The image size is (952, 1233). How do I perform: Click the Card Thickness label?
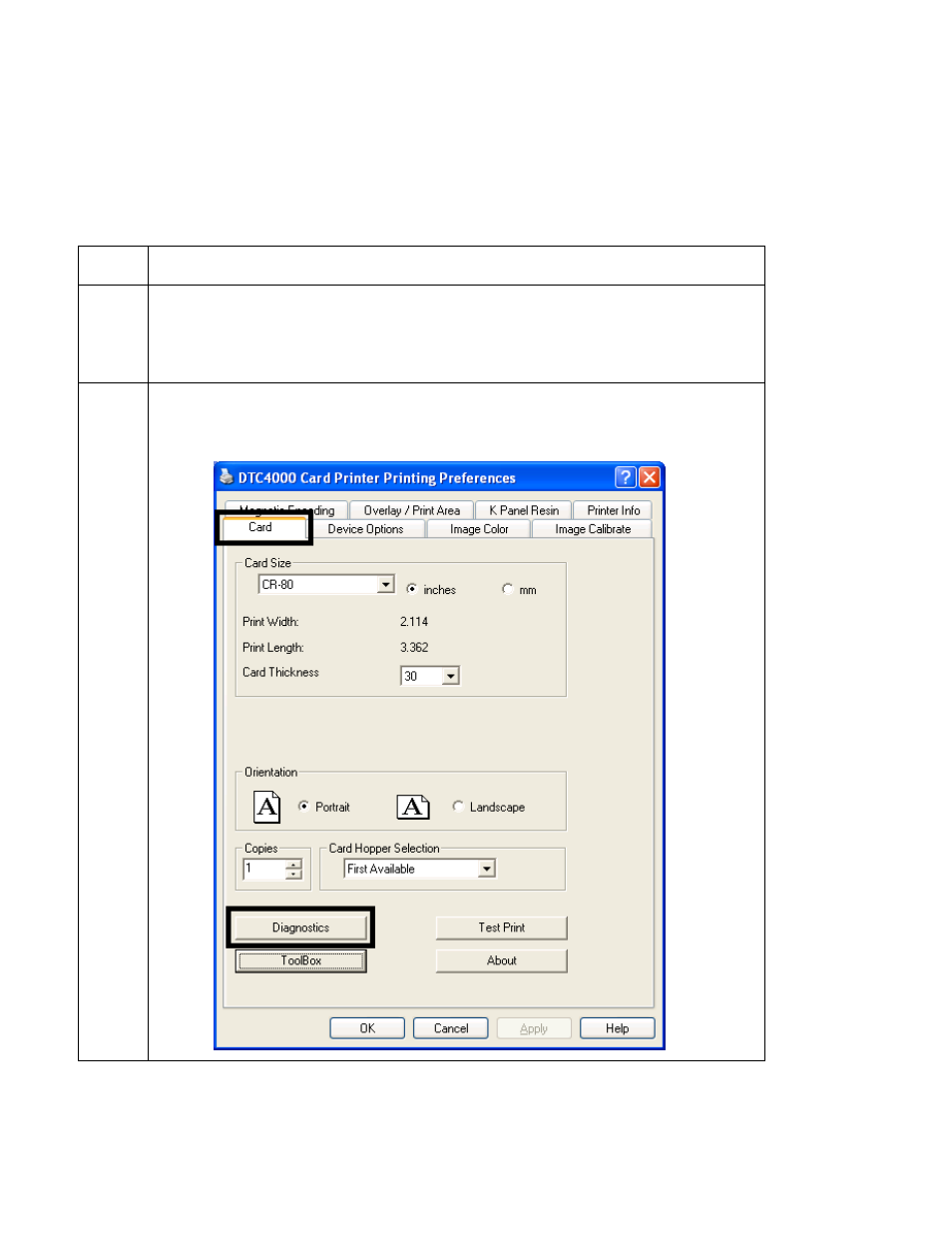(x=280, y=672)
